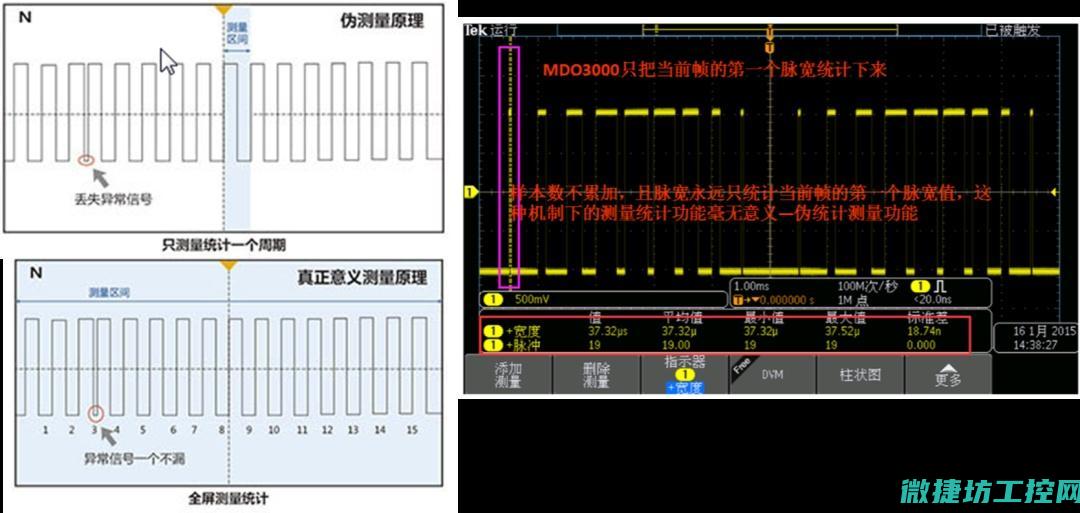Open the Free DVM menu

tap(772, 375)
